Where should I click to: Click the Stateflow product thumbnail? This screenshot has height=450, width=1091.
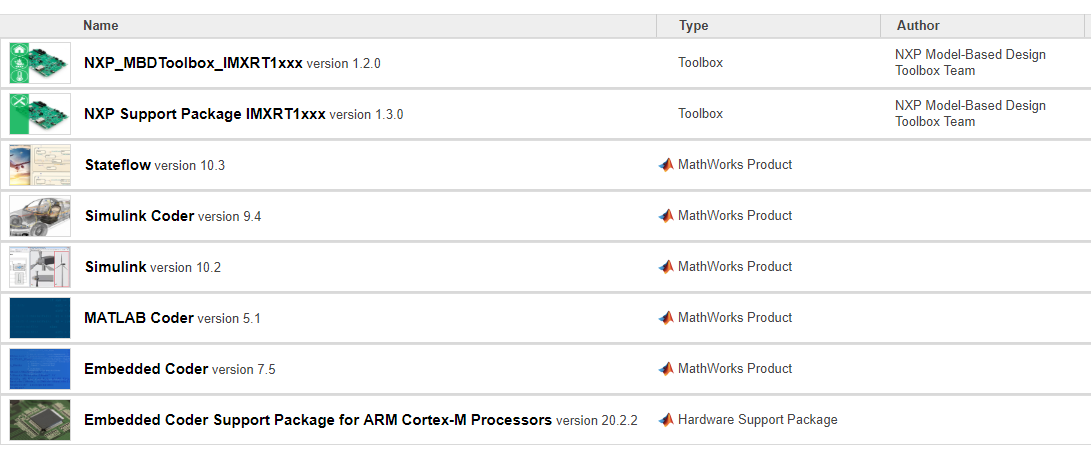(40, 165)
